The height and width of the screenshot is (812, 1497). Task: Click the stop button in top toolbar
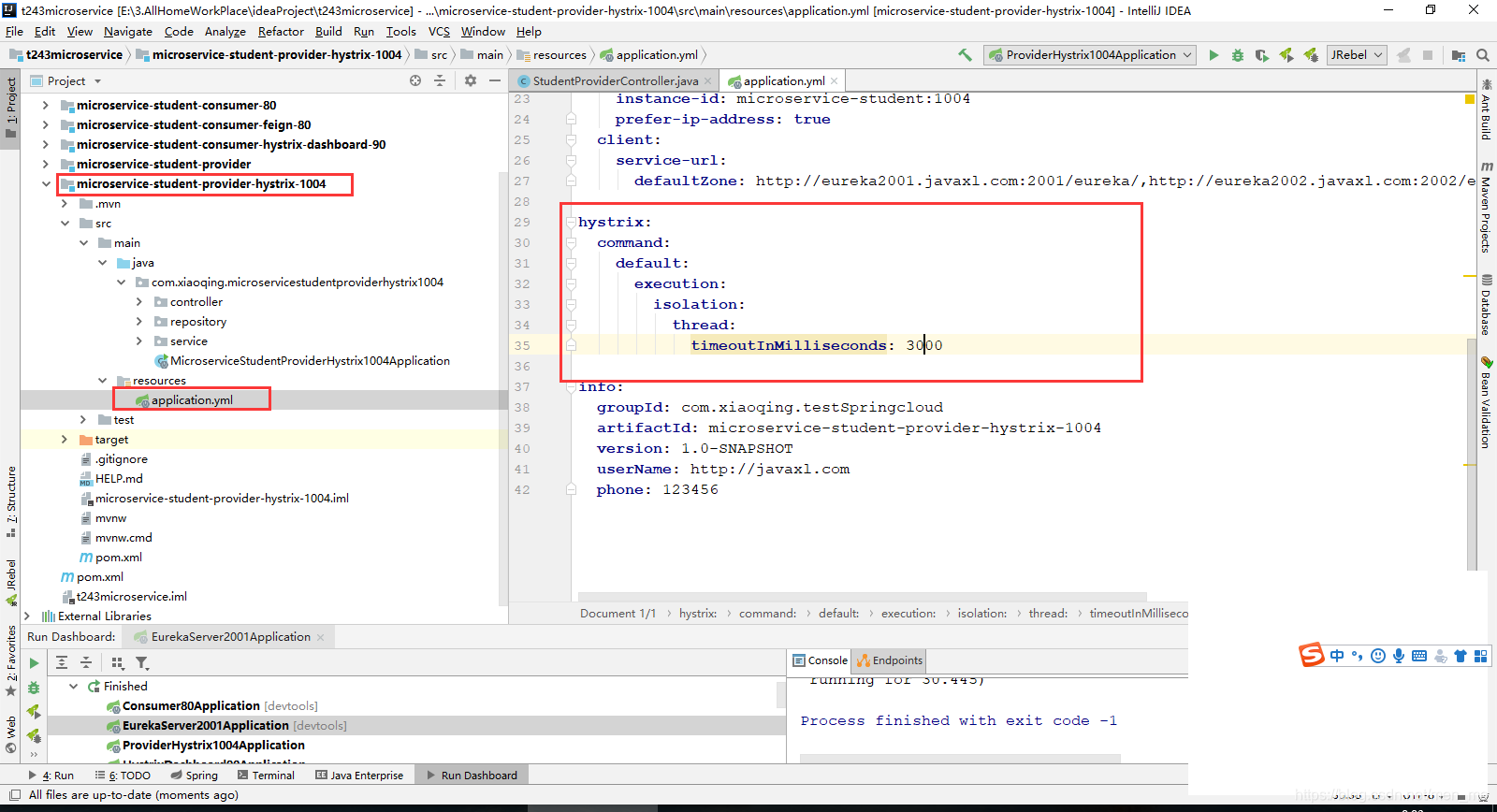[1428, 55]
